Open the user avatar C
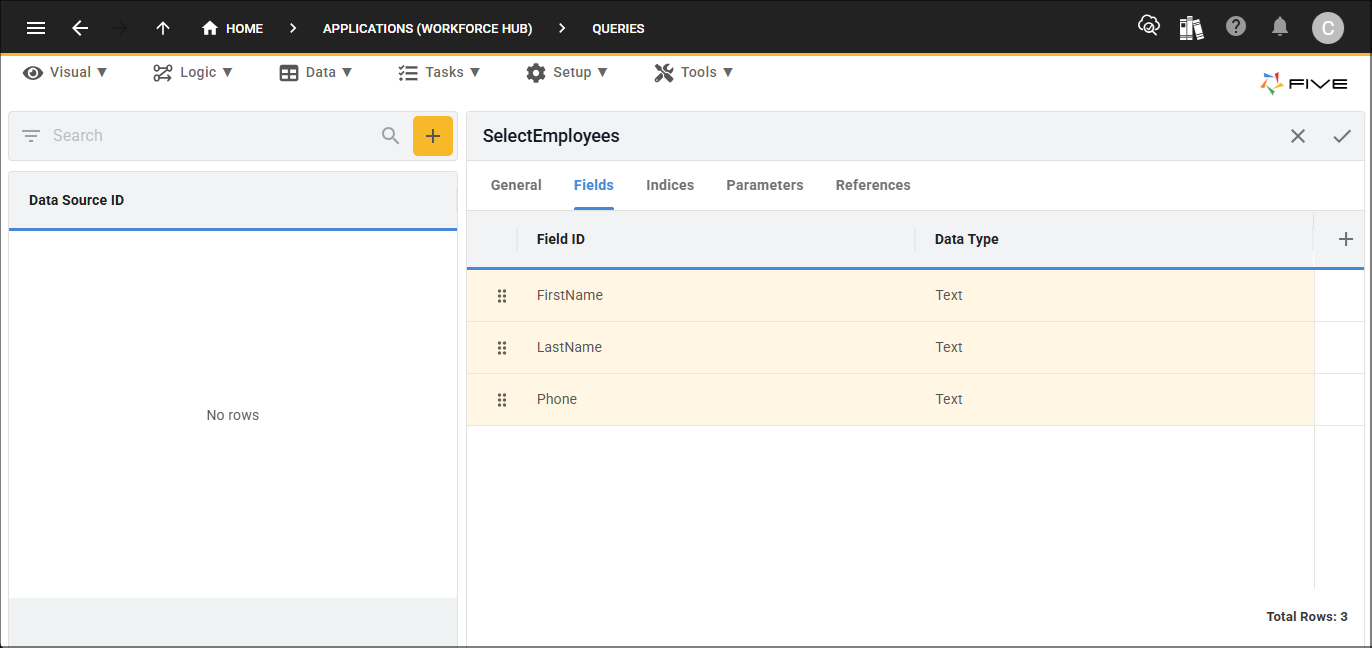 coord(1328,28)
